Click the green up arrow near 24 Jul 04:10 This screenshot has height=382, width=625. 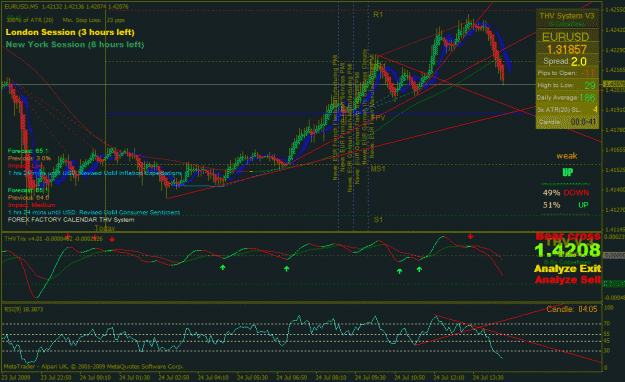(223, 268)
